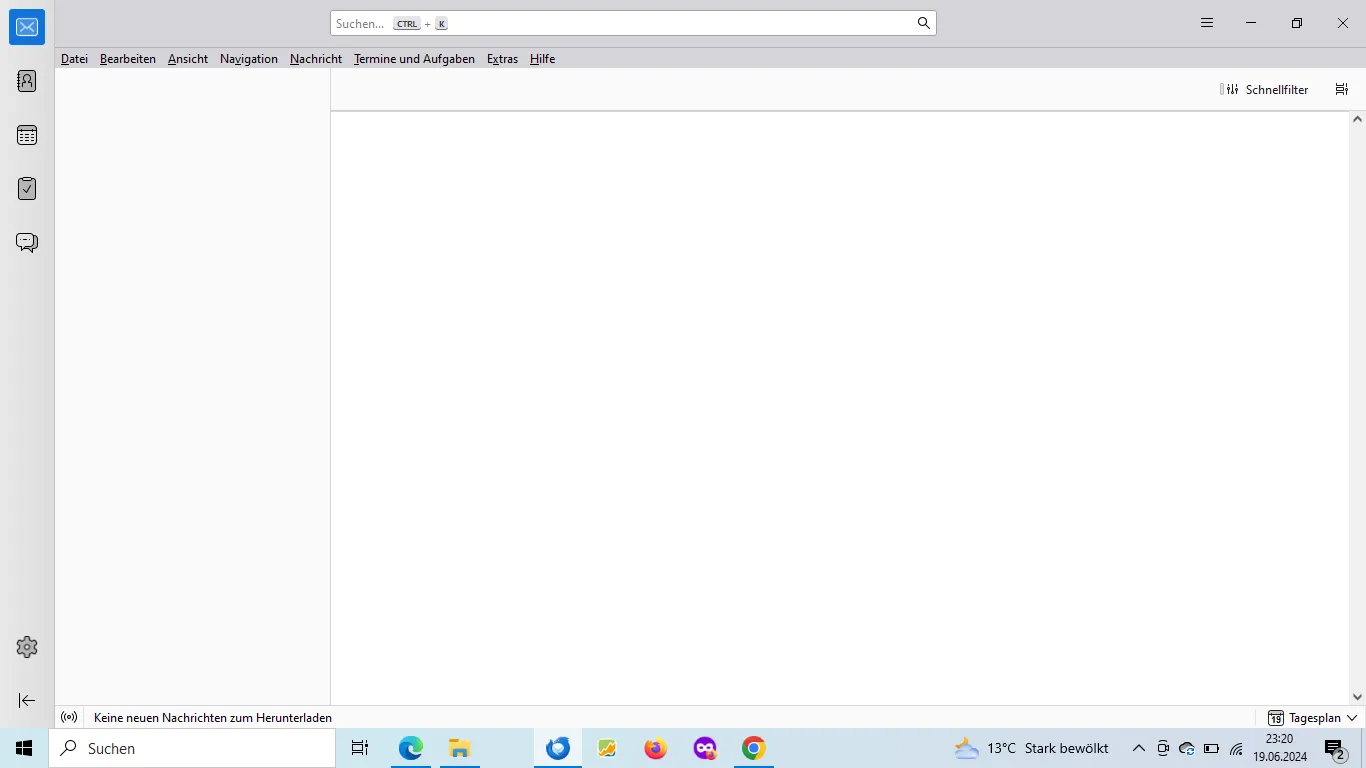Screen dimensions: 1366x768
Task: Expand the Tagesplan pane
Action: 1313,718
